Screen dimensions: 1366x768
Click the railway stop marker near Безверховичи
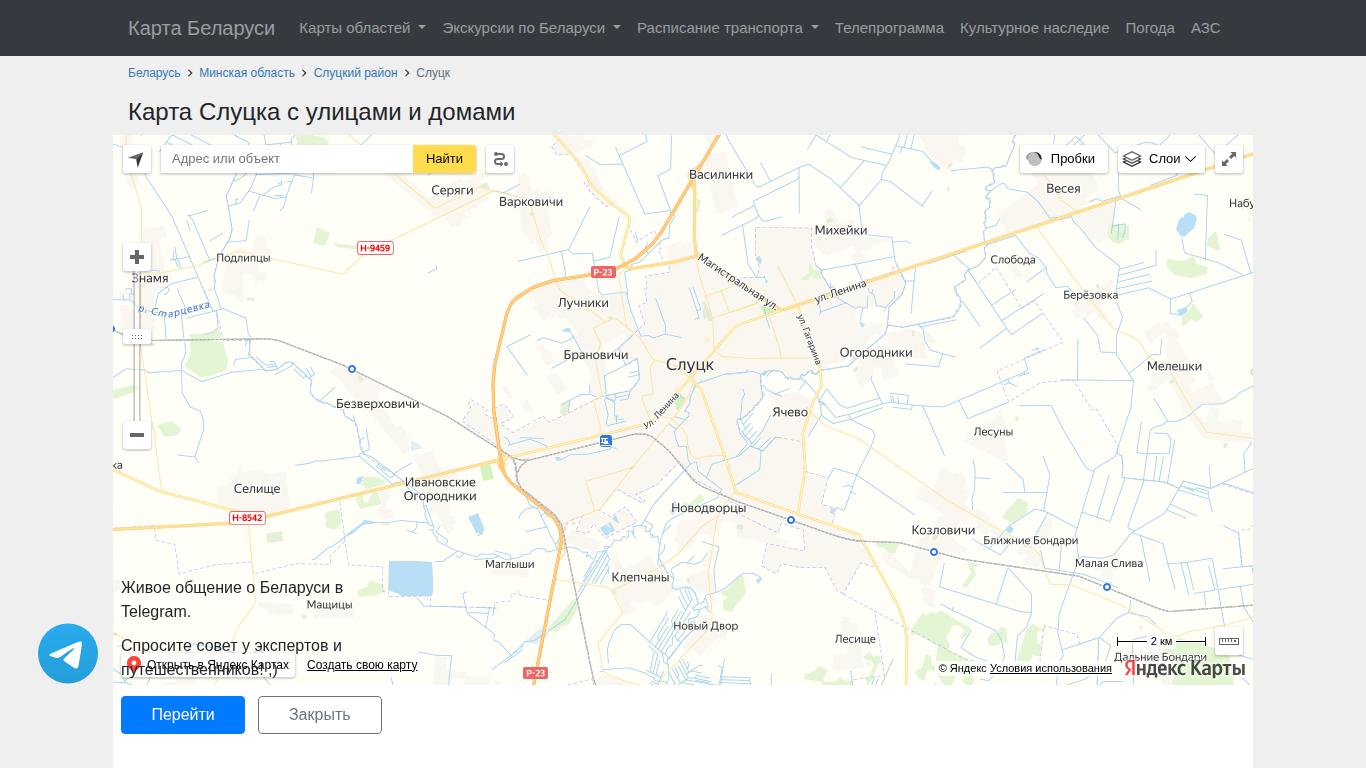[x=352, y=369]
